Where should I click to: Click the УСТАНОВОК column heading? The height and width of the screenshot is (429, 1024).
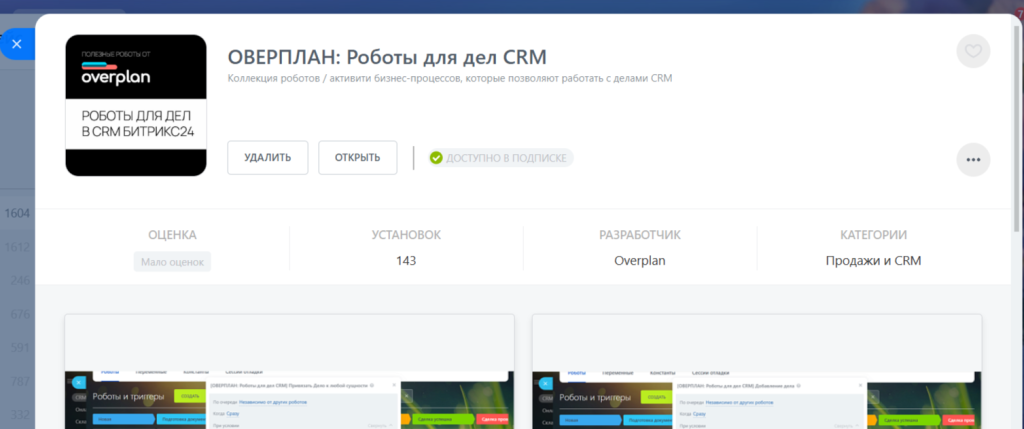click(x=405, y=235)
